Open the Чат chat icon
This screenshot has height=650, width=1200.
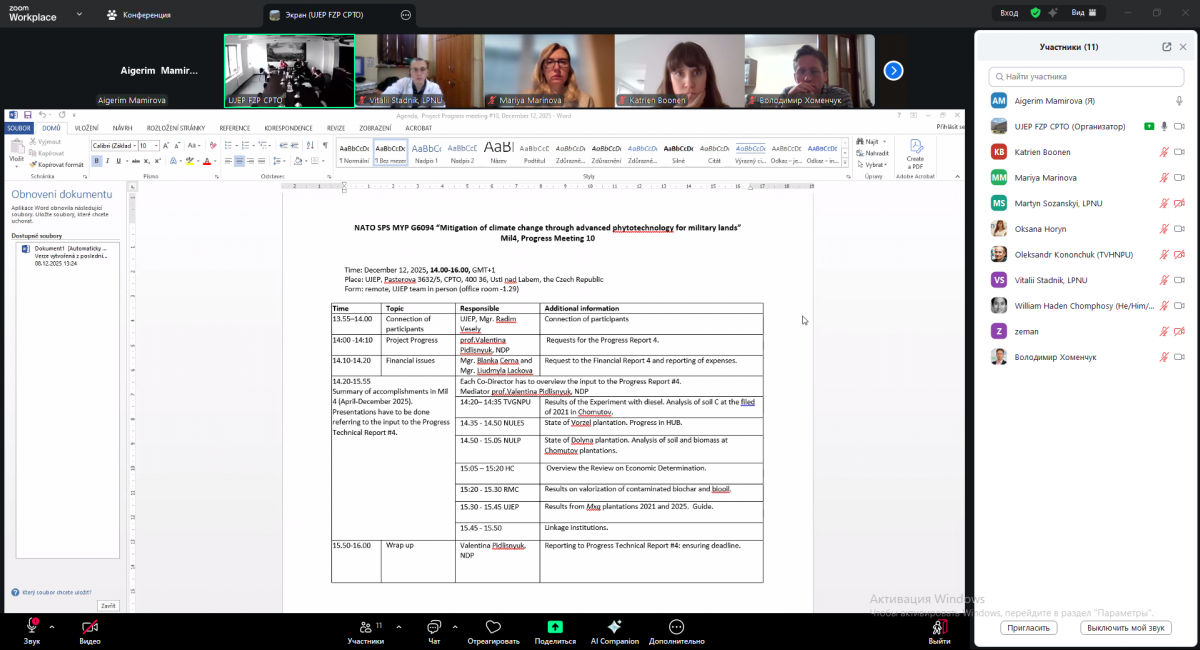[x=433, y=626]
